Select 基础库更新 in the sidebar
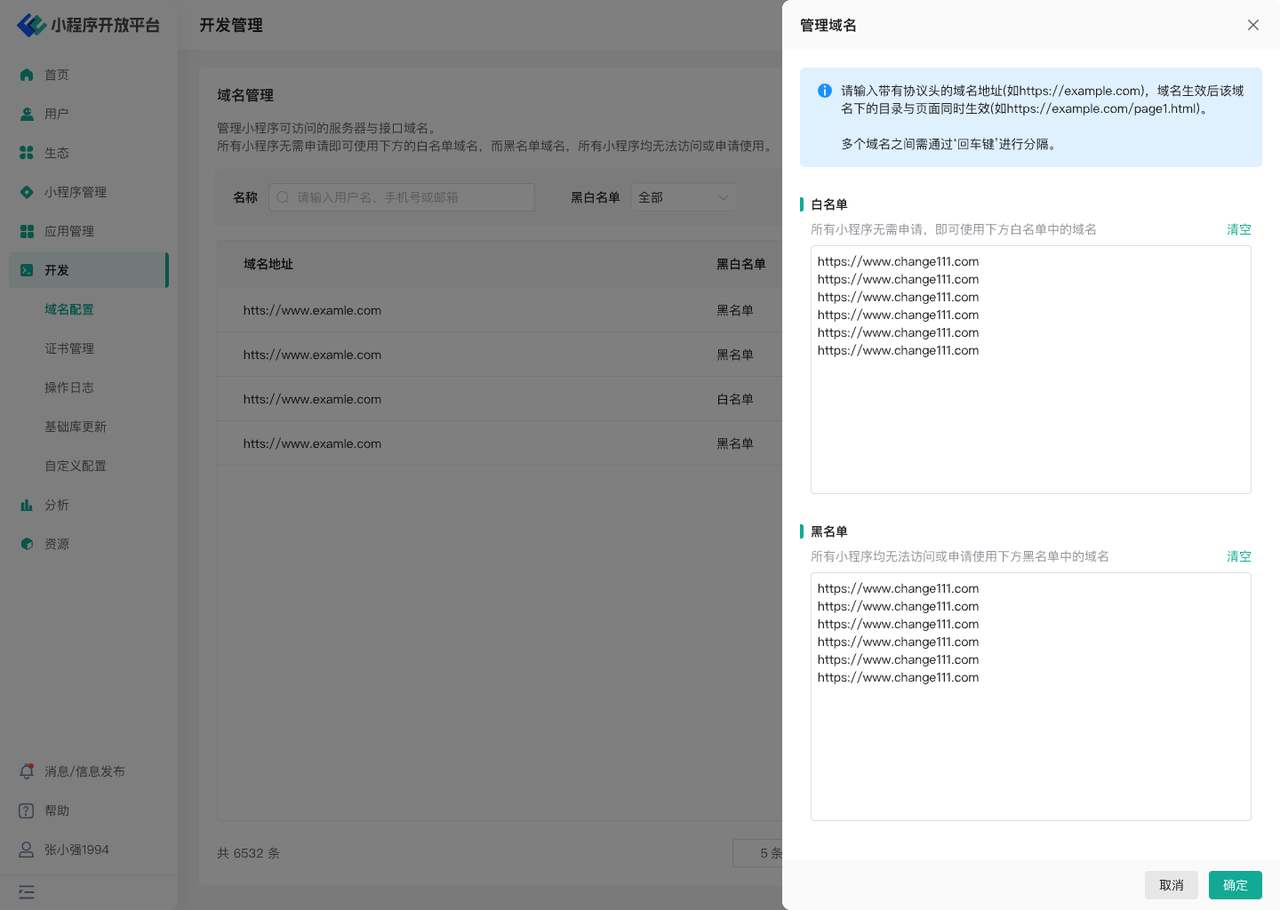The width and height of the screenshot is (1280, 910). (x=75, y=426)
